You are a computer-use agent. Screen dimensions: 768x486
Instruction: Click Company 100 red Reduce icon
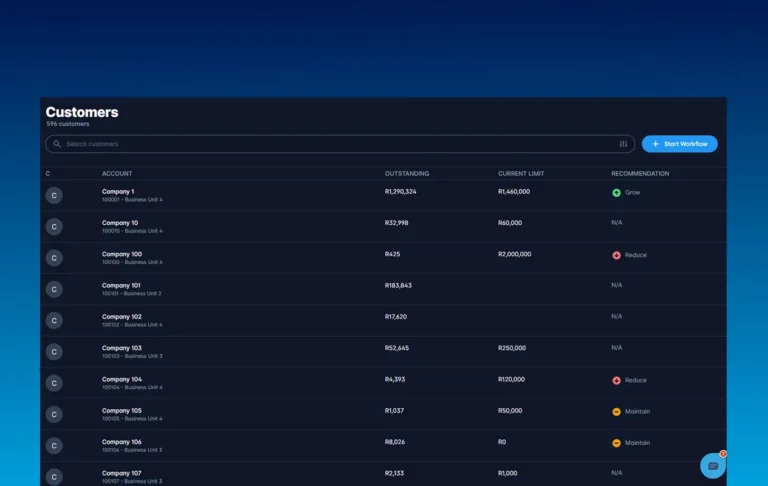(x=616, y=255)
